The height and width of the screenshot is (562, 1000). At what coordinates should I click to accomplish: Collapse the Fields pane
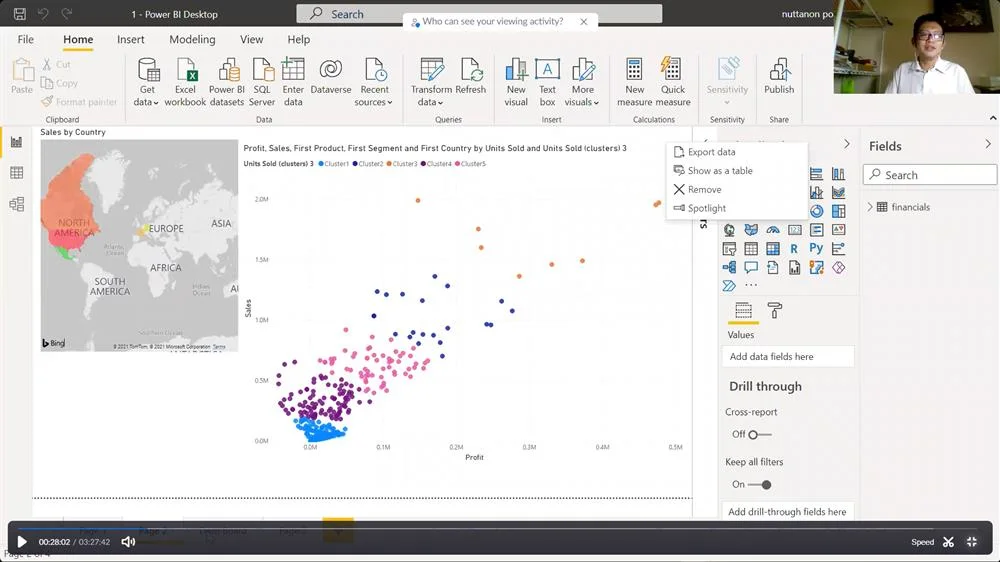click(x=988, y=145)
